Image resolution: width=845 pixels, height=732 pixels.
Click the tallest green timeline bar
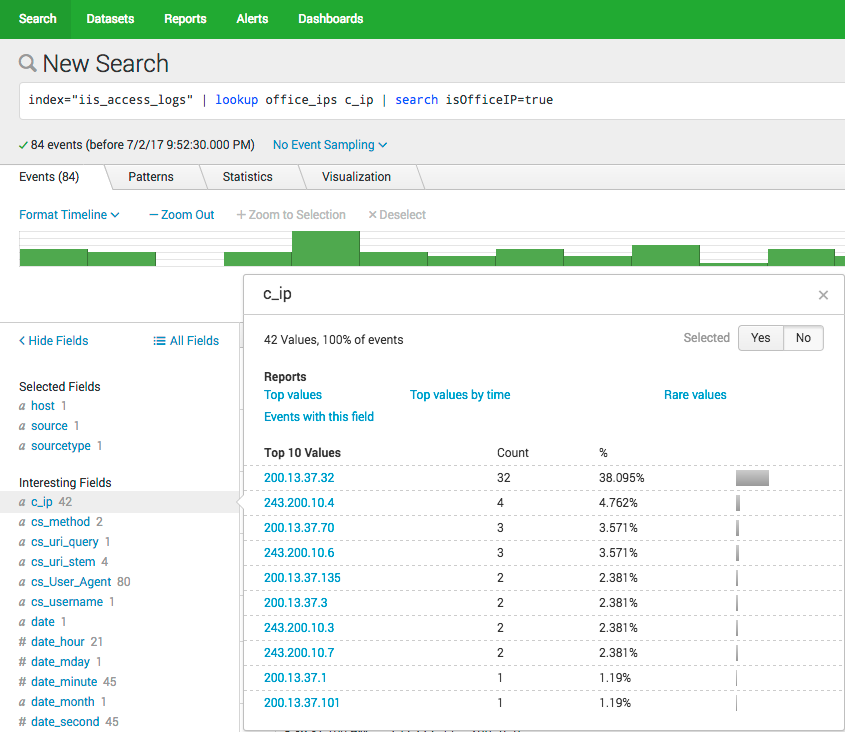pyautogui.click(x=325, y=248)
